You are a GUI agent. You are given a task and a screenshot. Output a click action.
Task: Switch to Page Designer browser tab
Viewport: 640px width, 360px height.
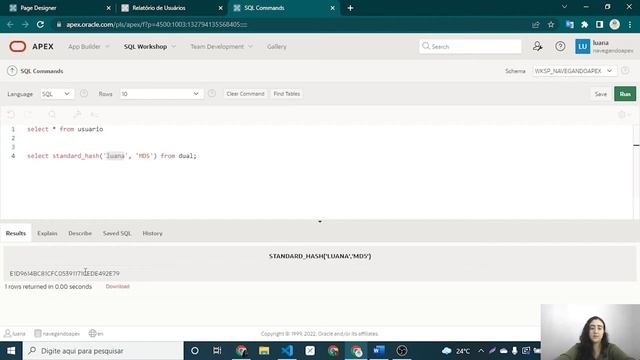59,8
